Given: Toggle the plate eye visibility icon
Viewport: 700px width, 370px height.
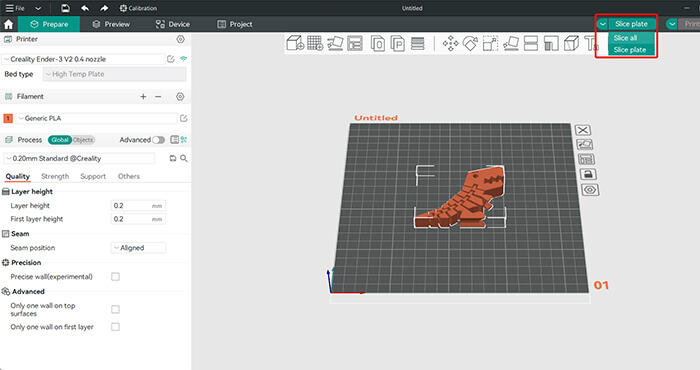Looking at the screenshot, I should click(x=590, y=190).
